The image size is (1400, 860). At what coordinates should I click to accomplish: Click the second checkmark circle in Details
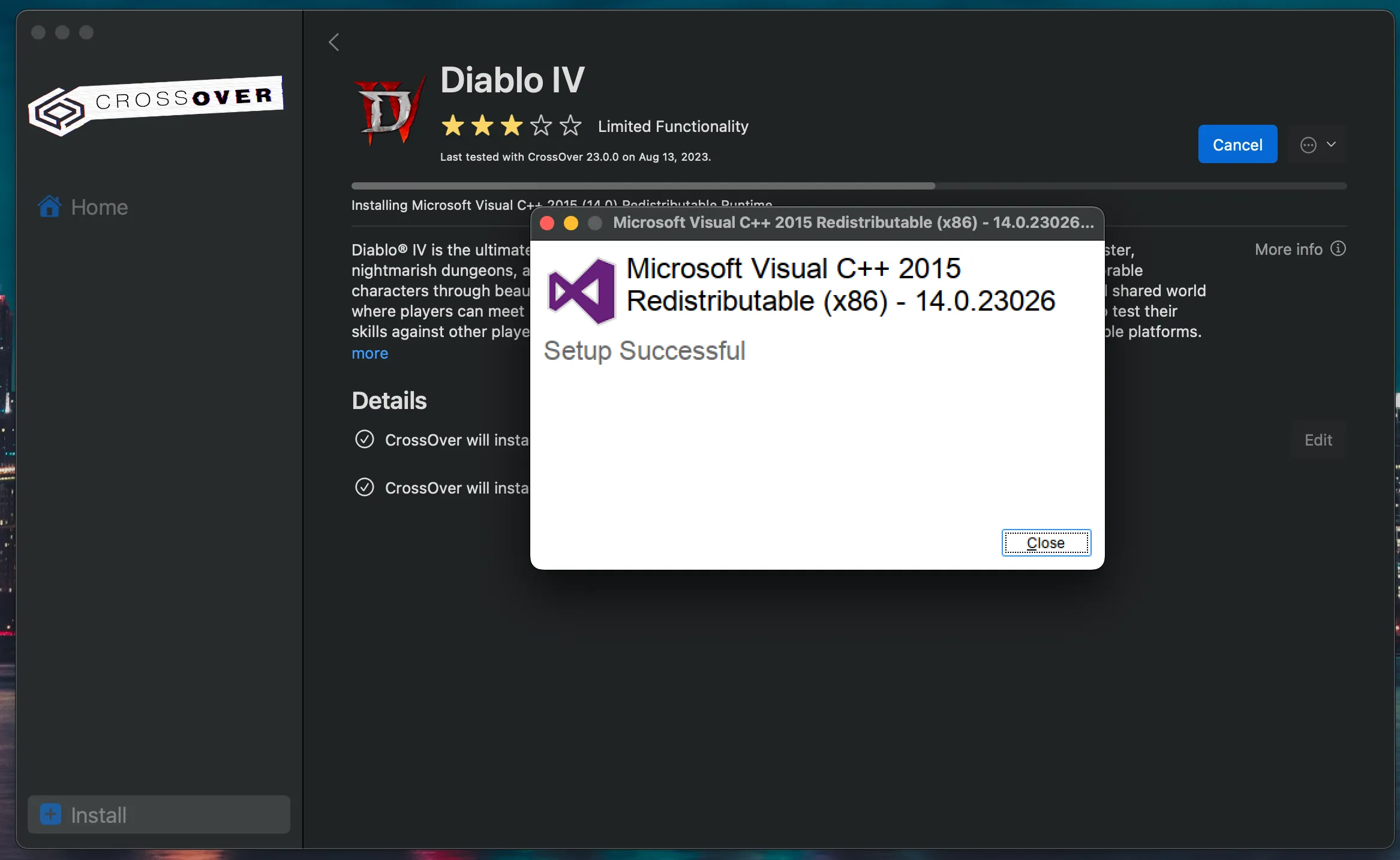(365, 487)
